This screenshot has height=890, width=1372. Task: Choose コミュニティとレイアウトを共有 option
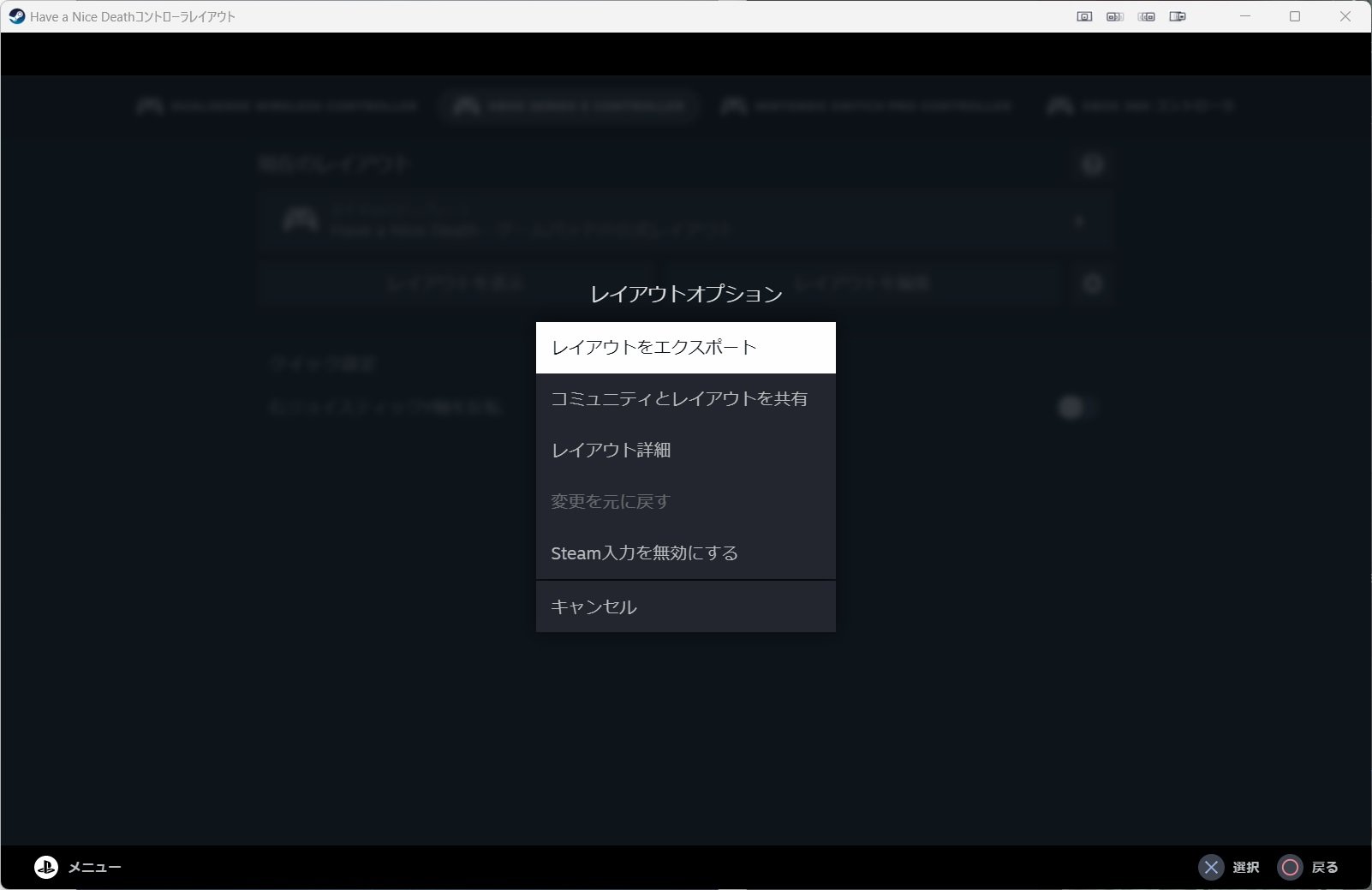pyautogui.click(x=685, y=399)
